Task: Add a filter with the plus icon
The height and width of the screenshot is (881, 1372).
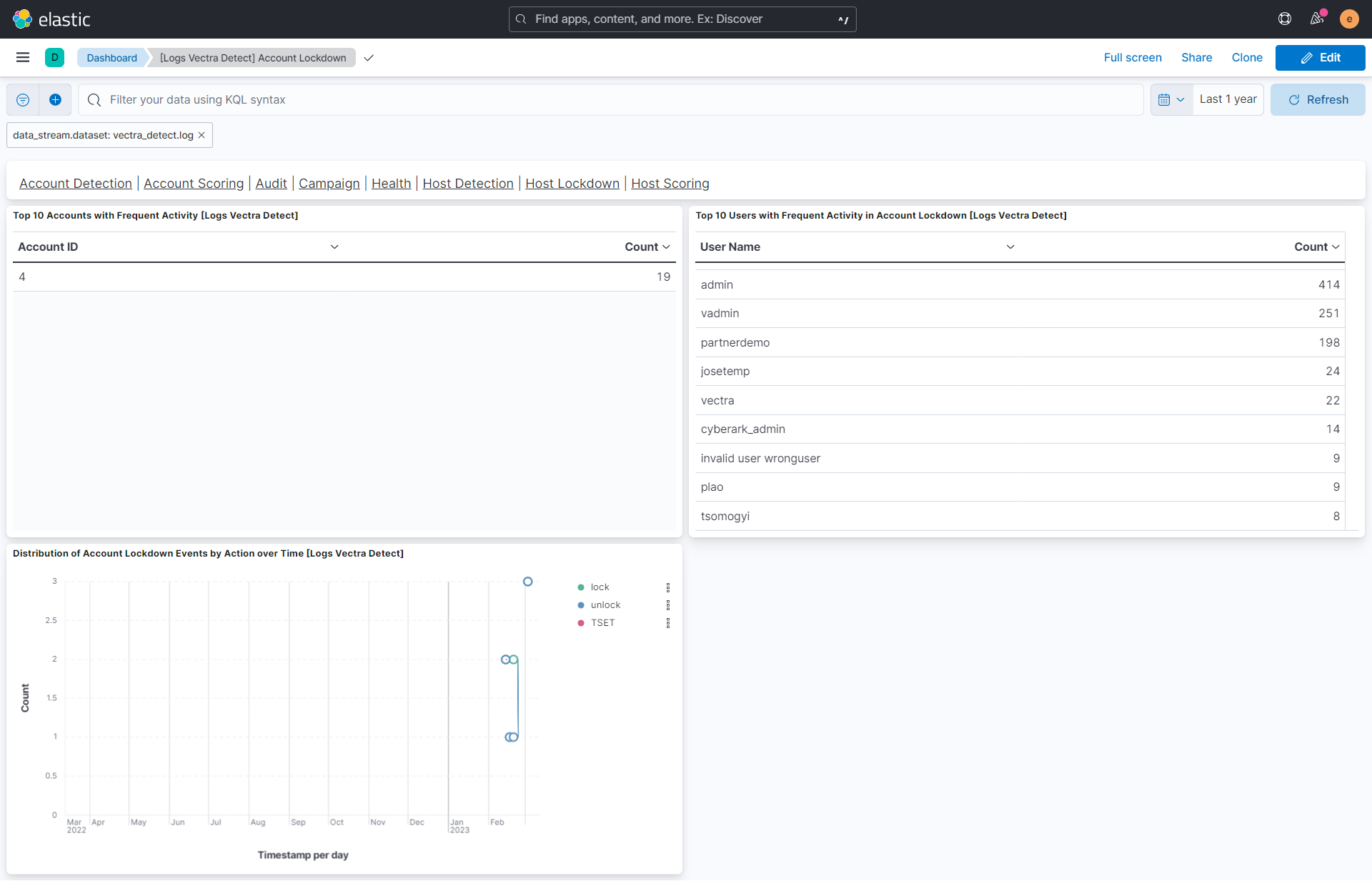Action: [55, 100]
